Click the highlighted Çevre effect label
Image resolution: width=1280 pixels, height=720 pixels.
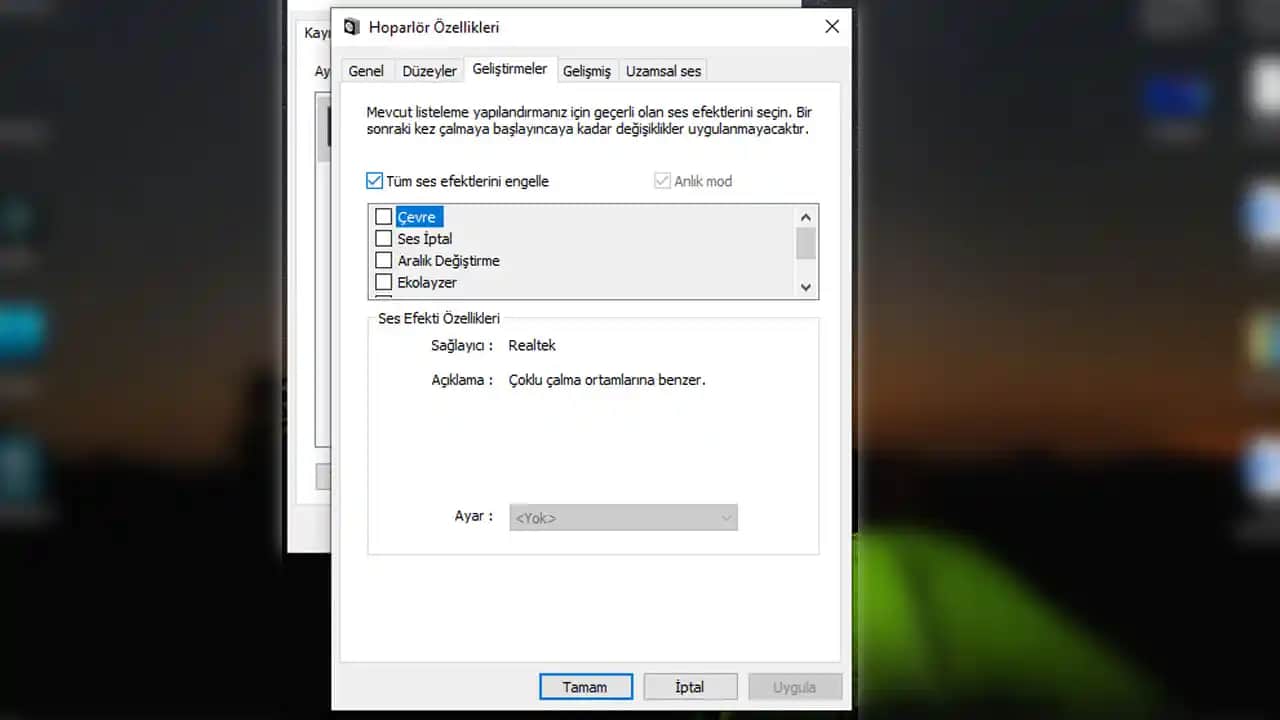tap(418, 216)
